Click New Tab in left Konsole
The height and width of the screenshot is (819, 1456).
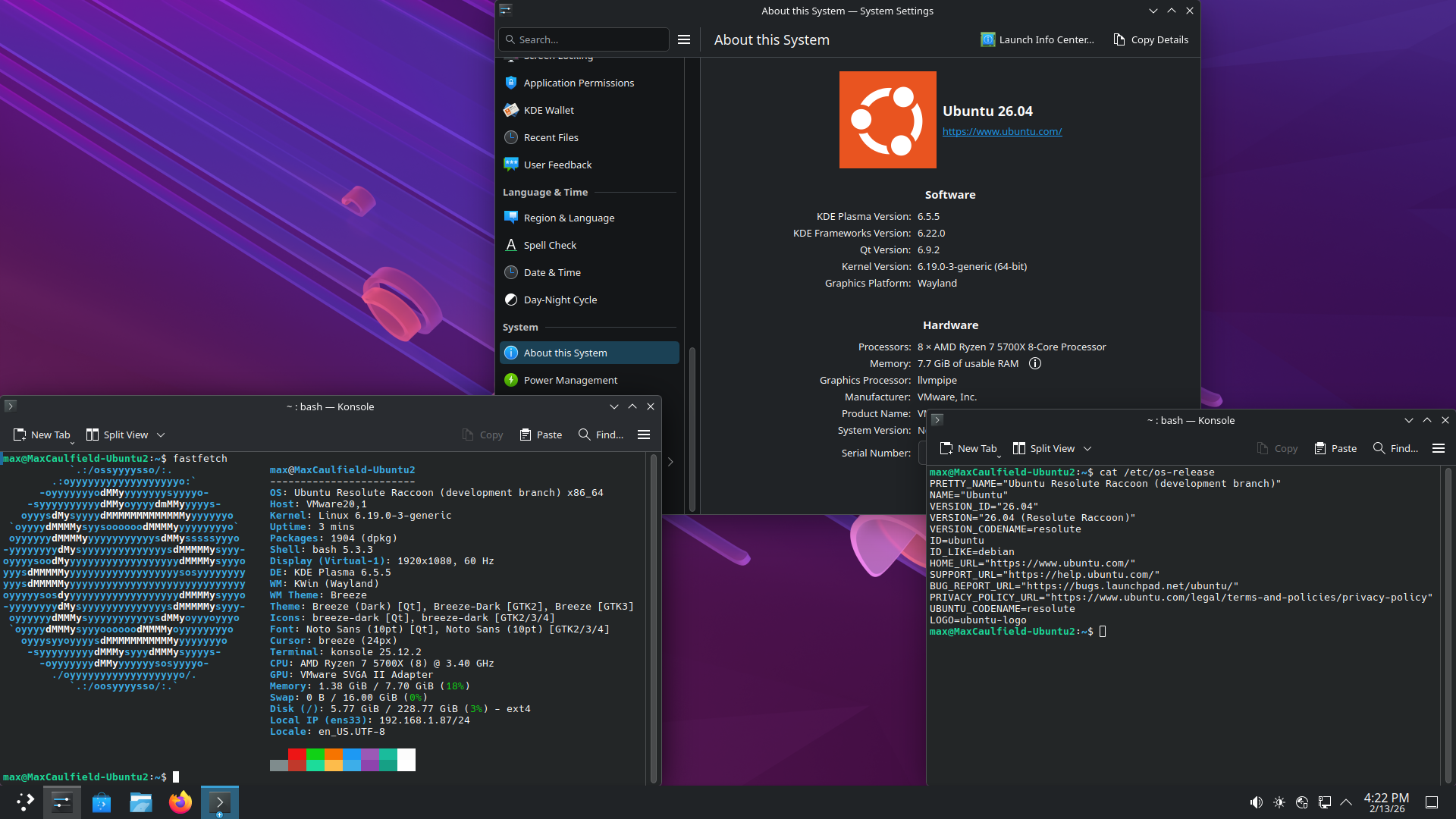point(42,435)
